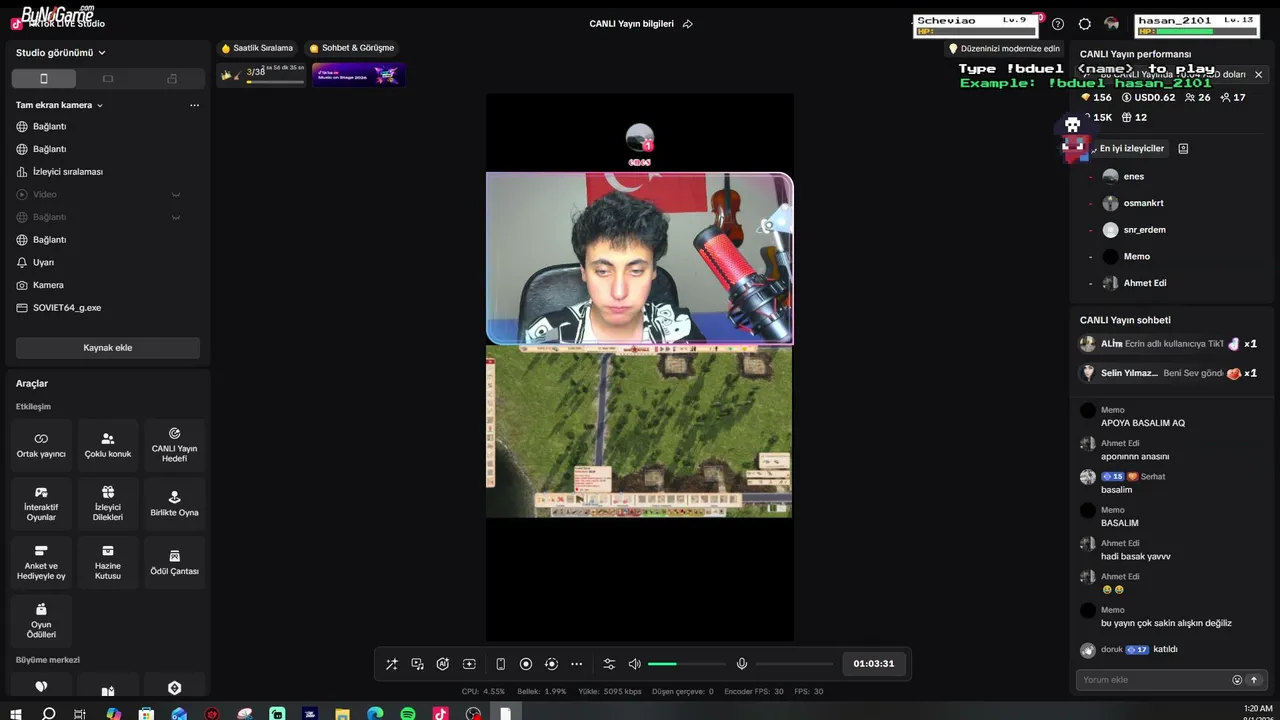Open CANLI Yayın Hedefi tool
Screen dimensions: 1280x720
click(x=174, y=445)
